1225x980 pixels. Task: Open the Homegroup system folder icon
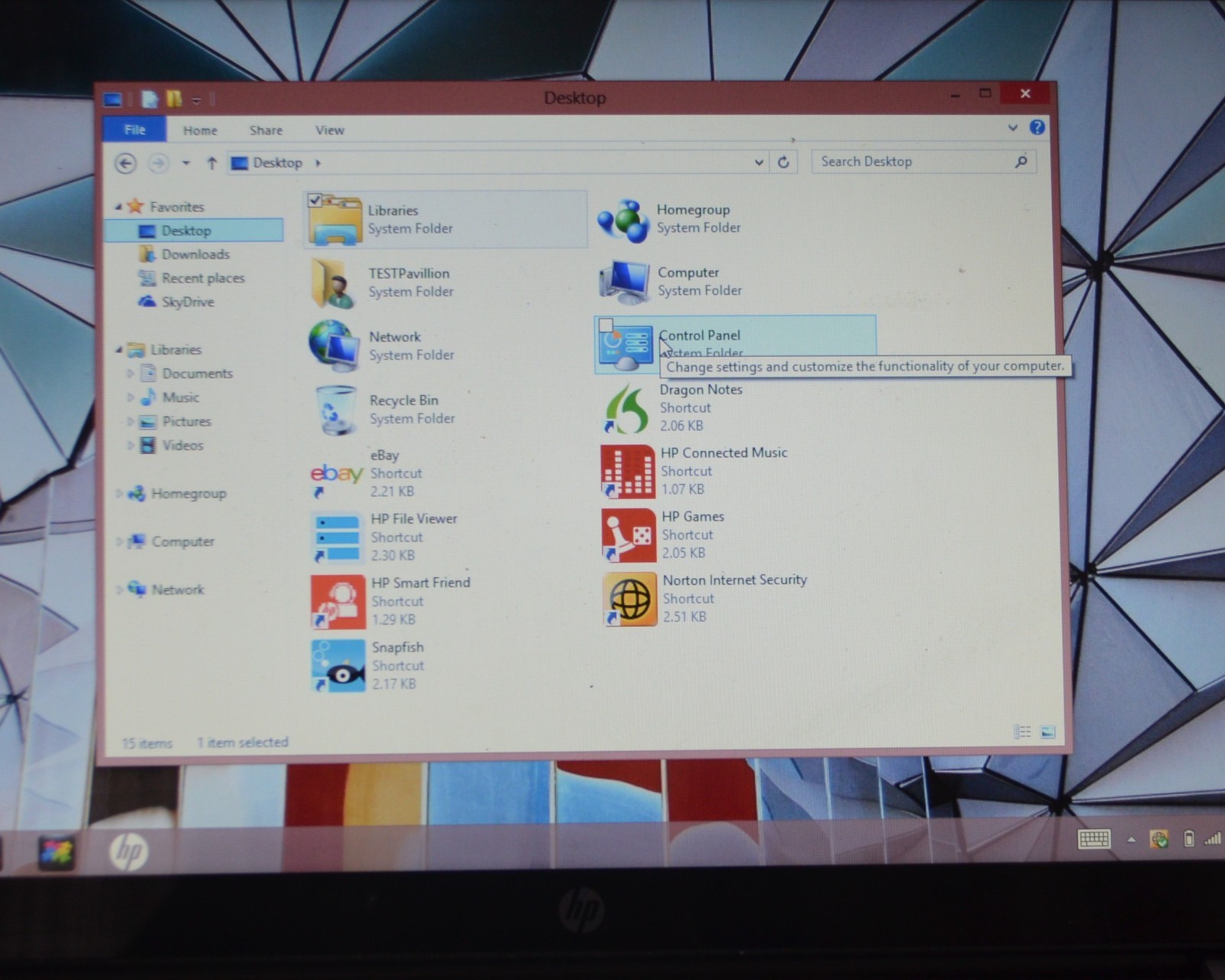click(623, 220)
